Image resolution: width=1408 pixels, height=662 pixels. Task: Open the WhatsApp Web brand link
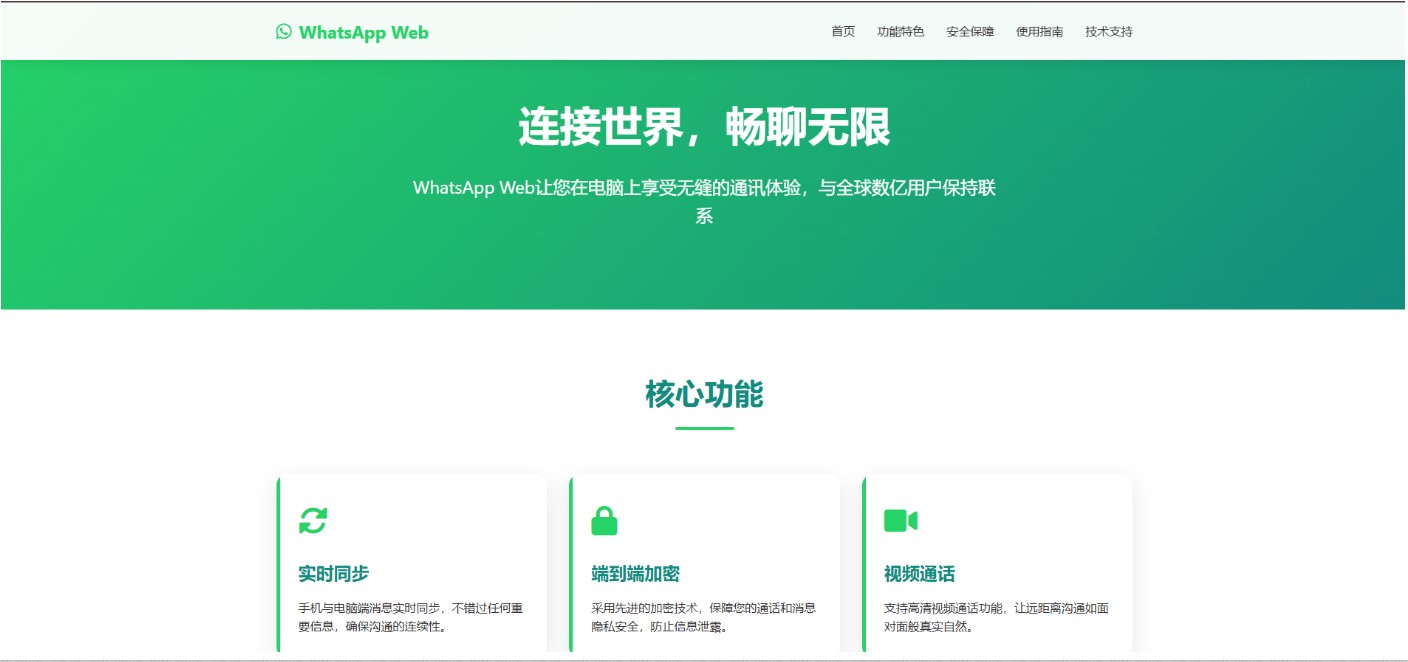click(x=363, y=32)
